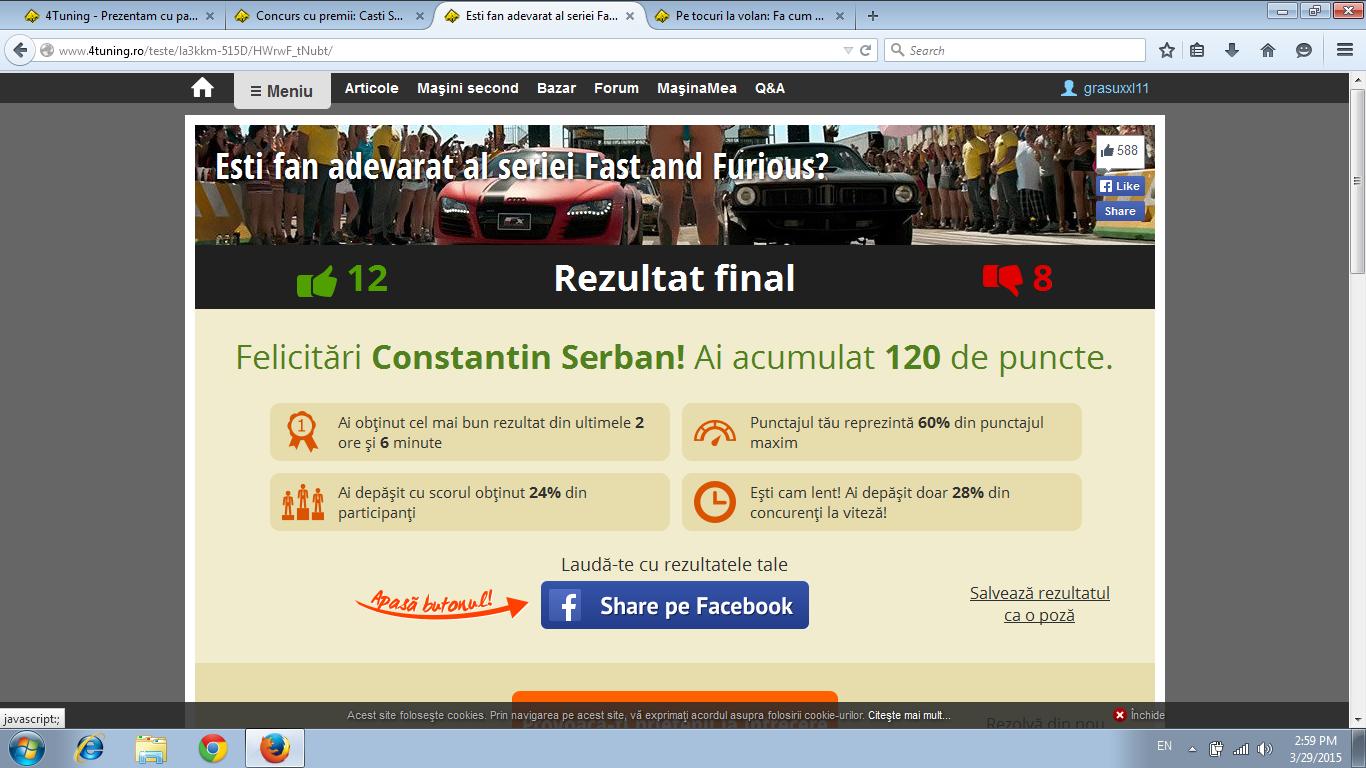
Task: Click the green thumbs-up correct answers icon
Action: coord(317,279)
